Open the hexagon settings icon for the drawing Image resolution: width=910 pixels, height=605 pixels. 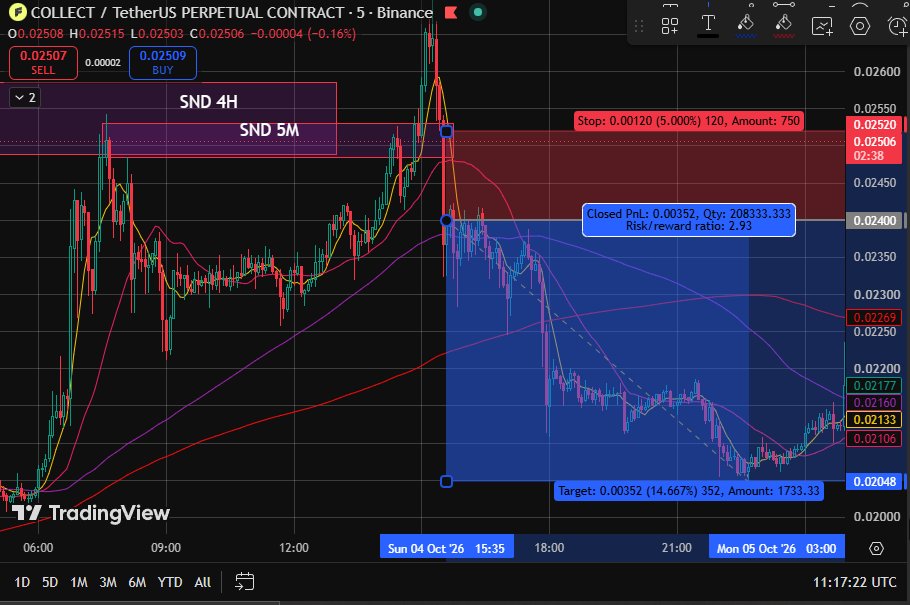[860, 26]
